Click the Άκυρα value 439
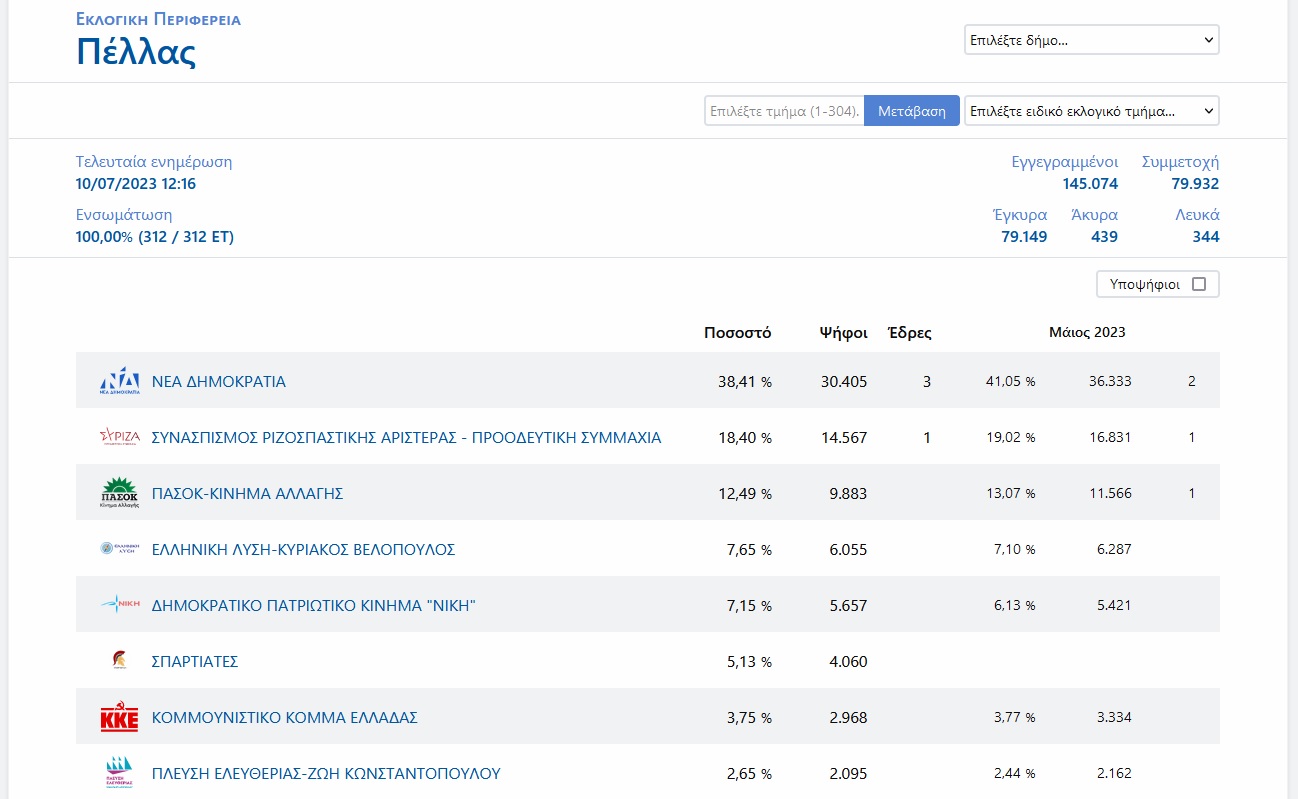This screenshot has width=1298, height=799. (1104, 237)
